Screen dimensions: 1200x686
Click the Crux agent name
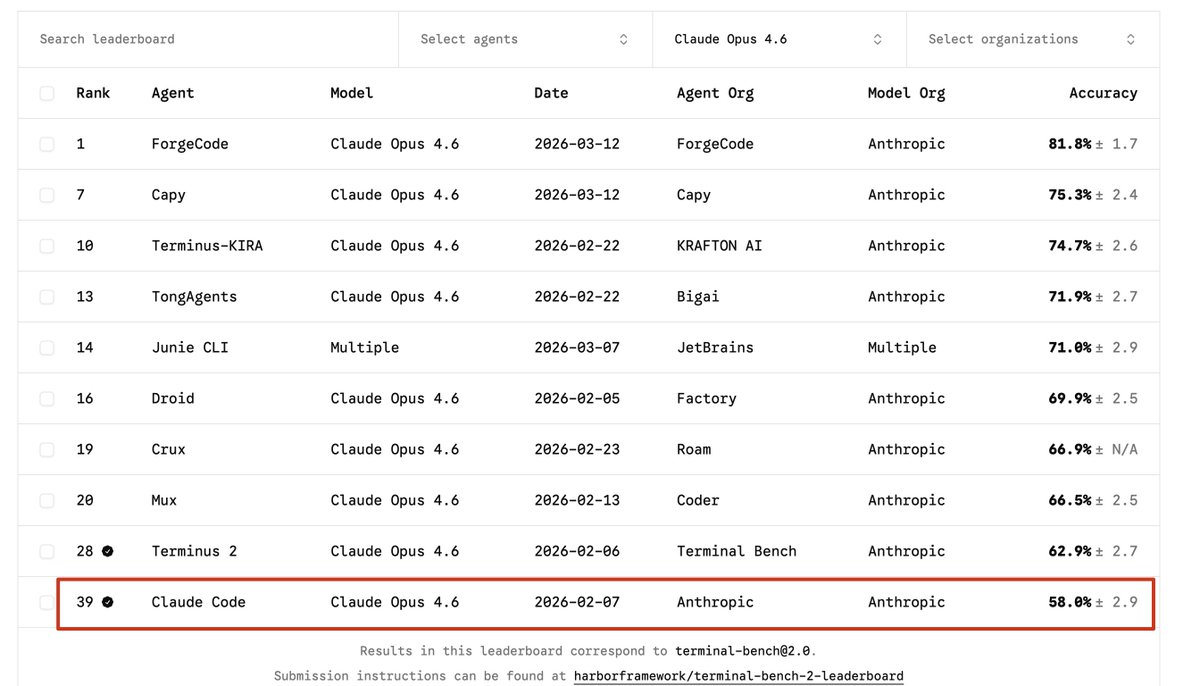pos(168,450)
